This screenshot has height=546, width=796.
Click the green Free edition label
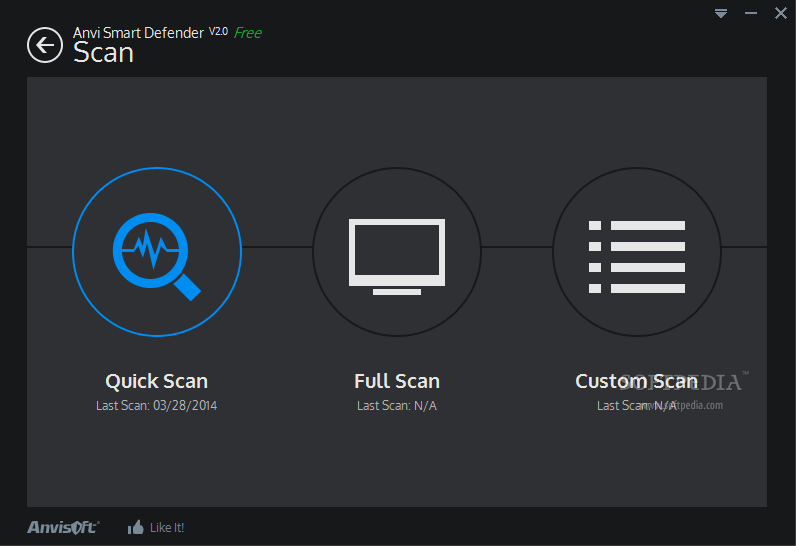[248, 33]
